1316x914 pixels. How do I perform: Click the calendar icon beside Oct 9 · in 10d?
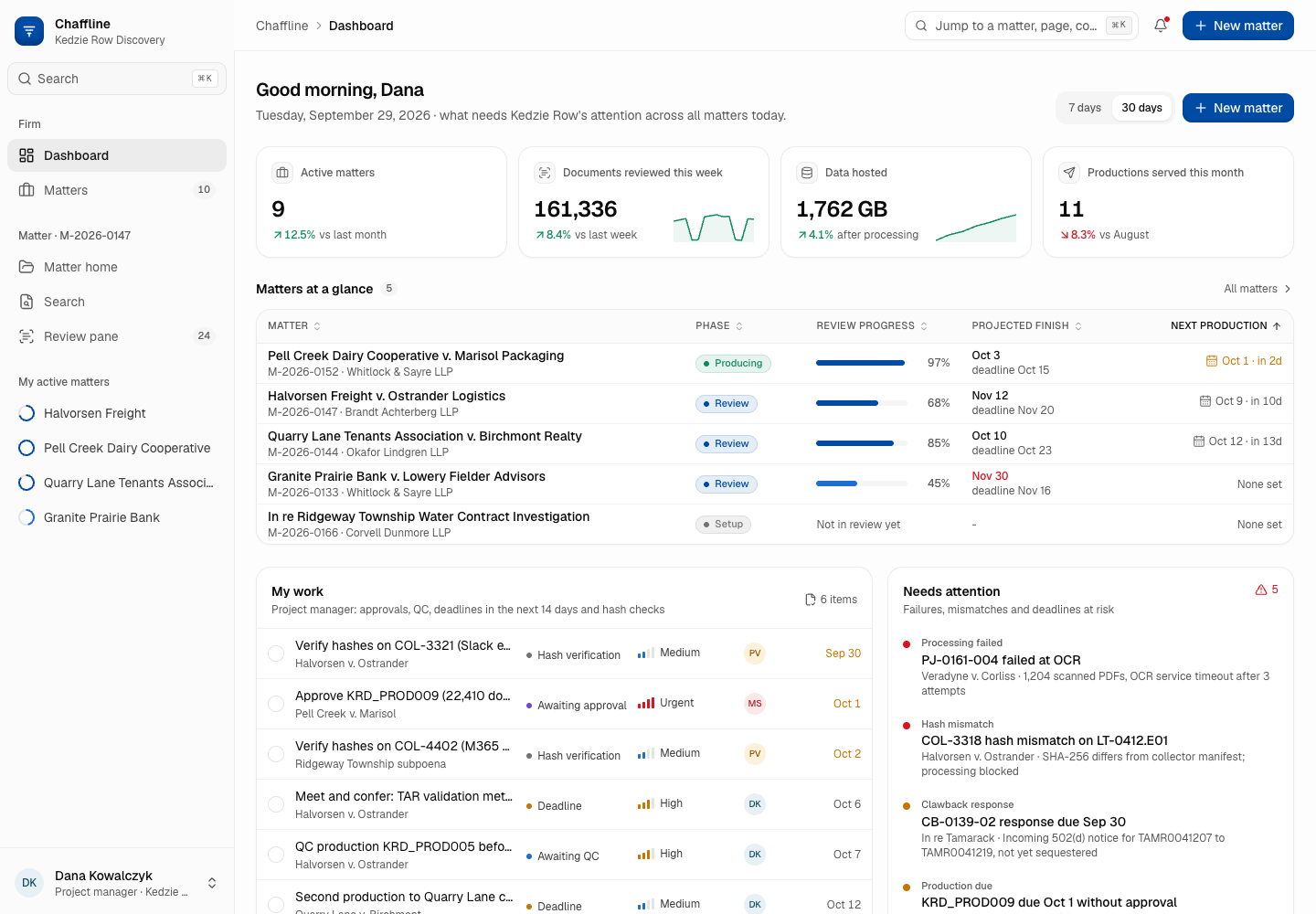(x=1205, y=401)
